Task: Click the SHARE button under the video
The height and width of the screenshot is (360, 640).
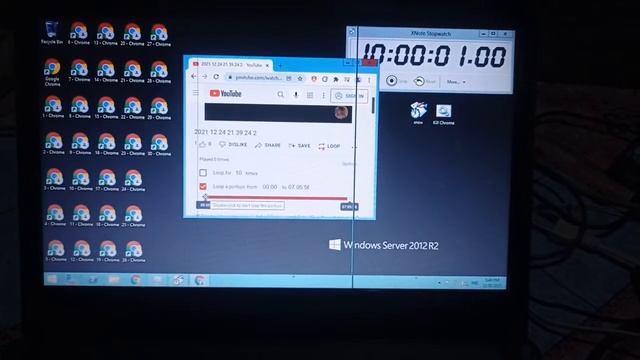Action: (x=268, y=145)
